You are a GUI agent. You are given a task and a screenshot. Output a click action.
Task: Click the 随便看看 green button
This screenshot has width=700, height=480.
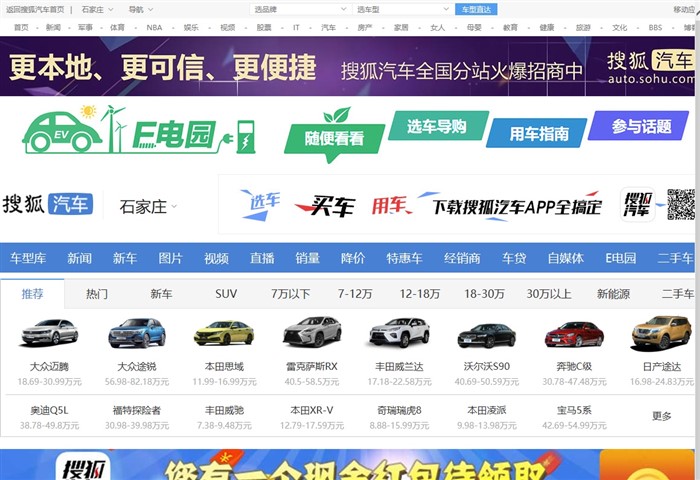[334, 138]
